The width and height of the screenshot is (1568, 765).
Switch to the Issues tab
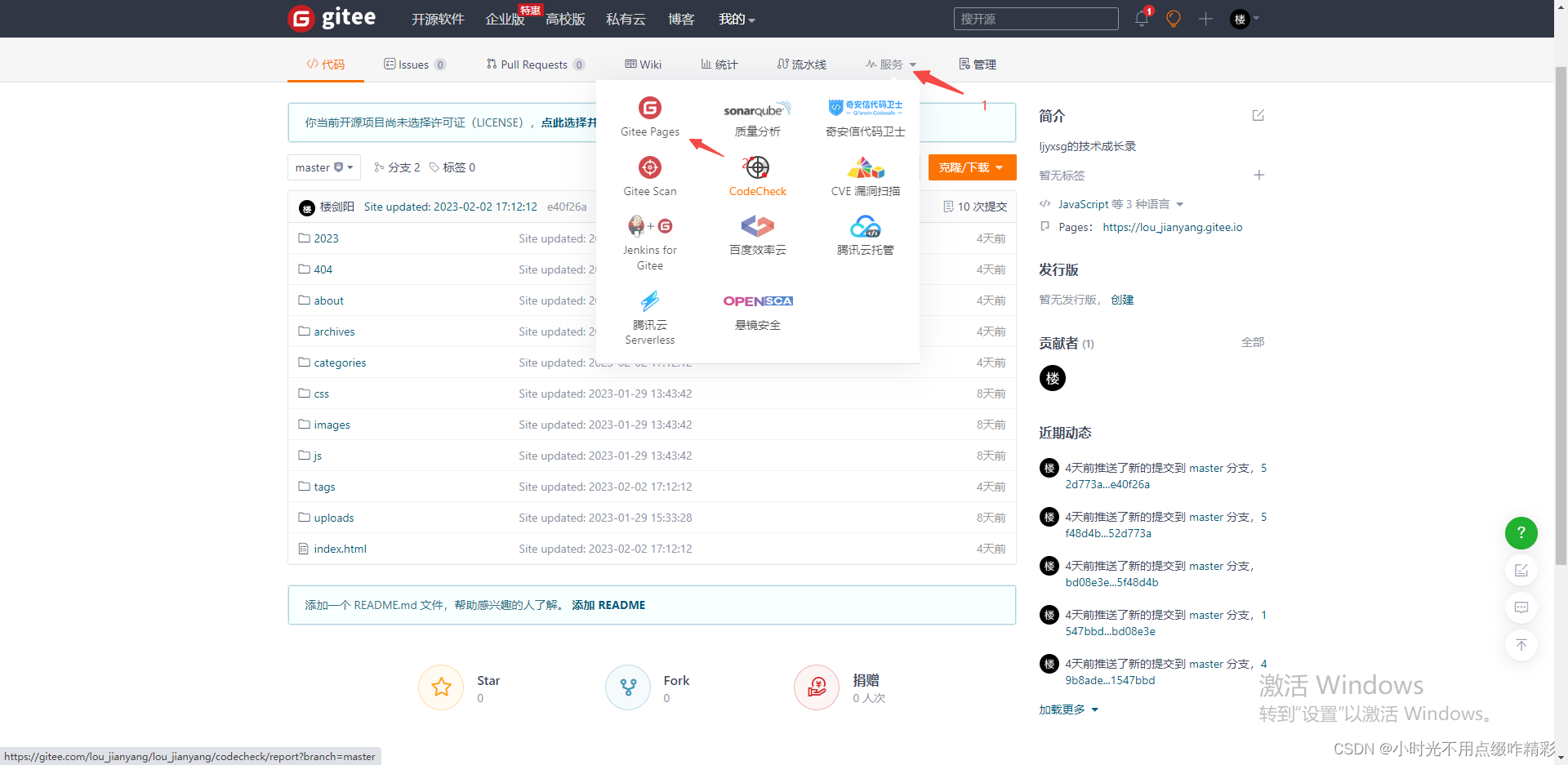point(415,64)
